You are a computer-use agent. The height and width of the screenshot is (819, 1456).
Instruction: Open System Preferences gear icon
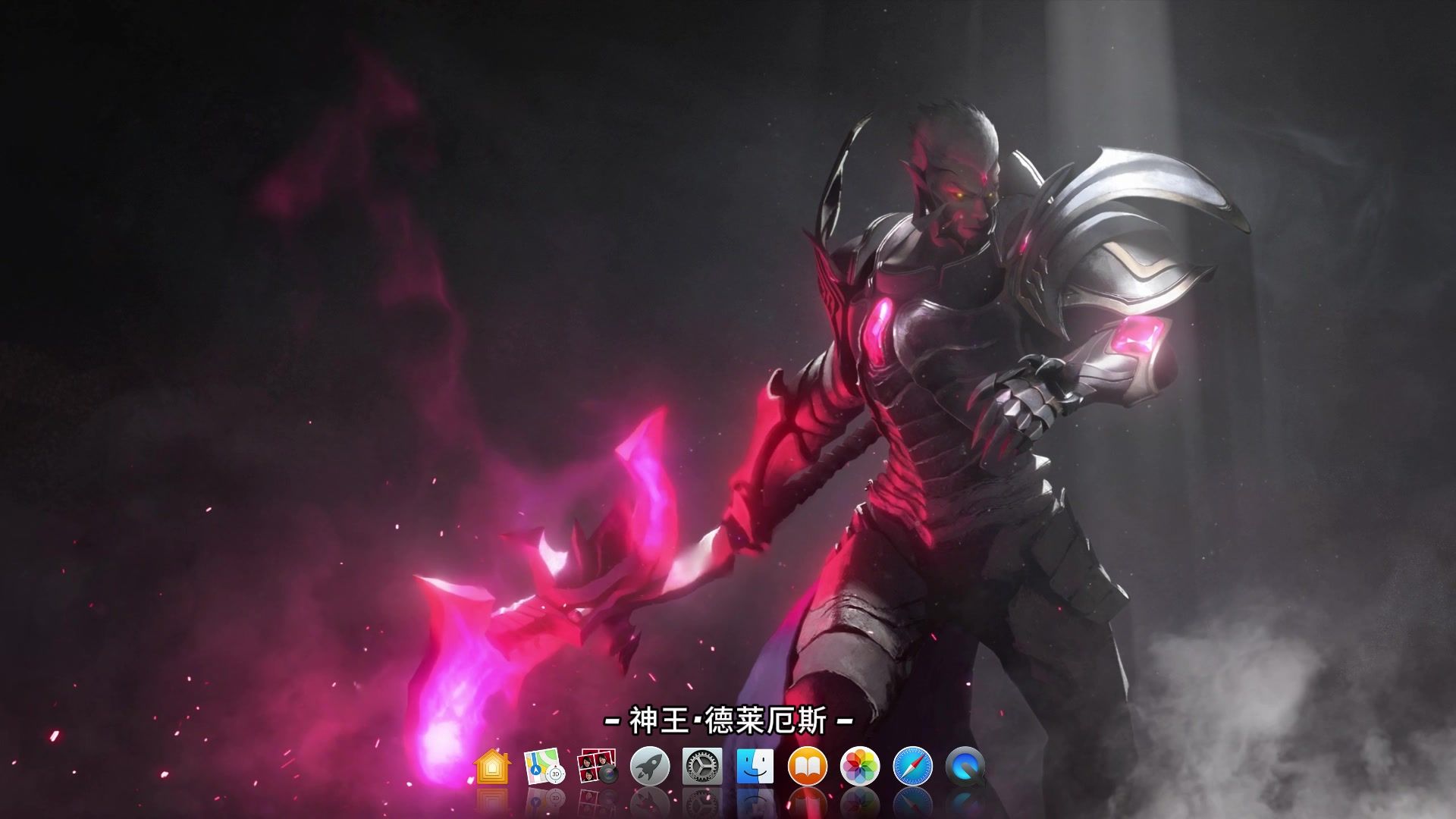point(702,767)
